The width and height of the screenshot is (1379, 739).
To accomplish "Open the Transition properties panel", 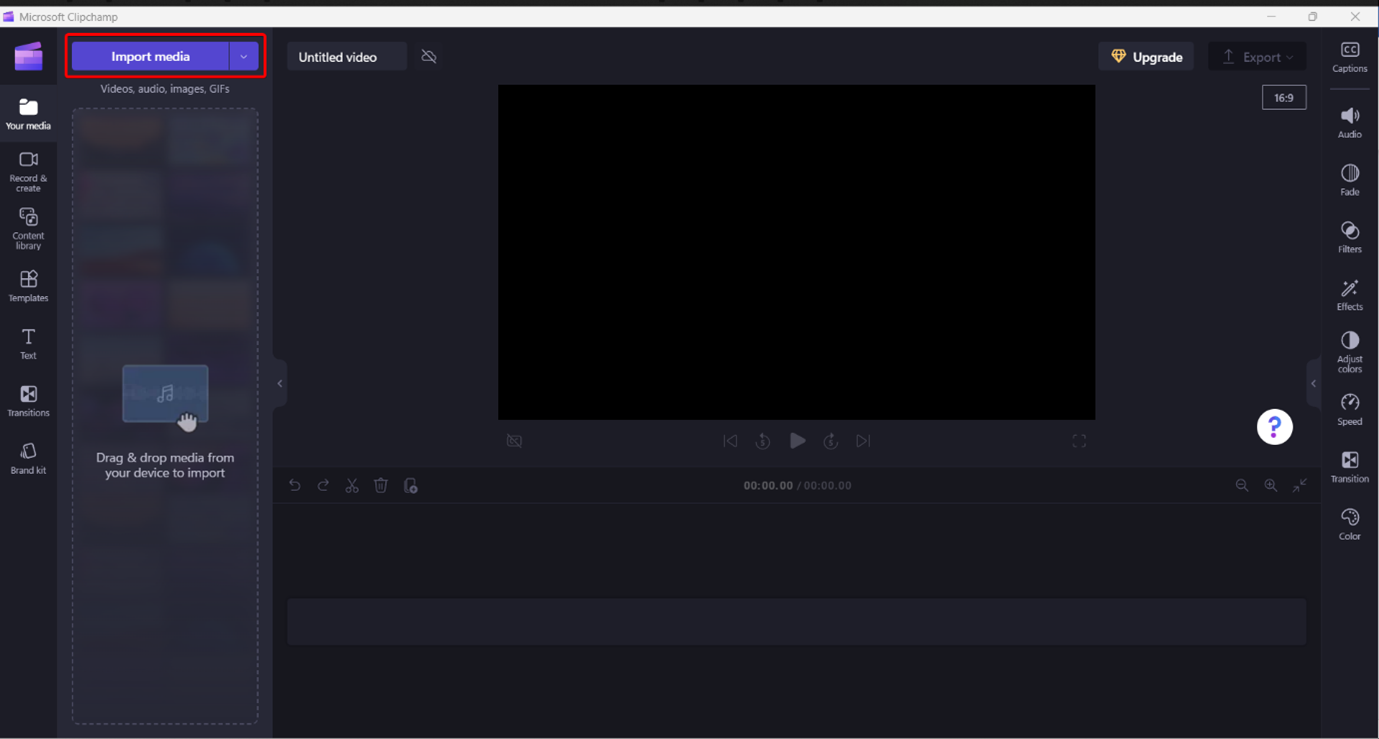I will click(x=1350, y=467).
